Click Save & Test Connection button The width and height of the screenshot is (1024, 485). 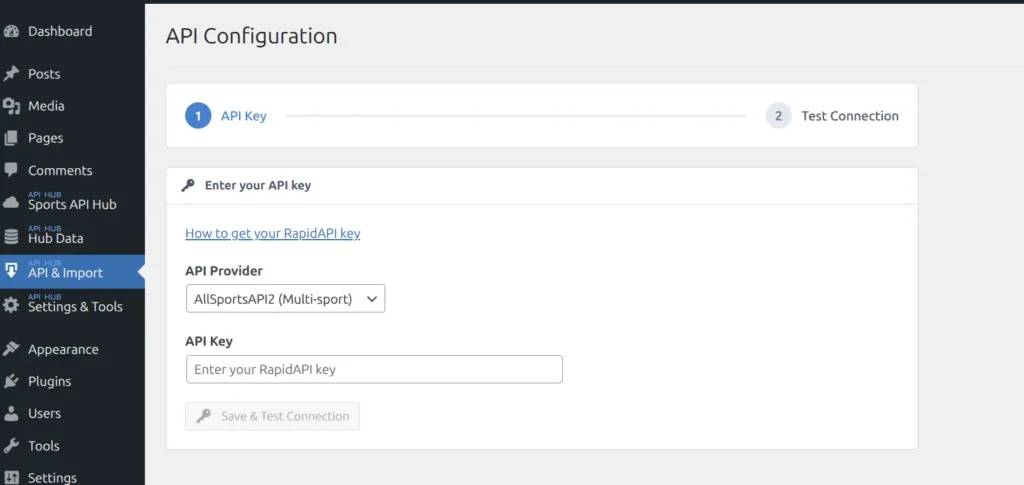272,416
